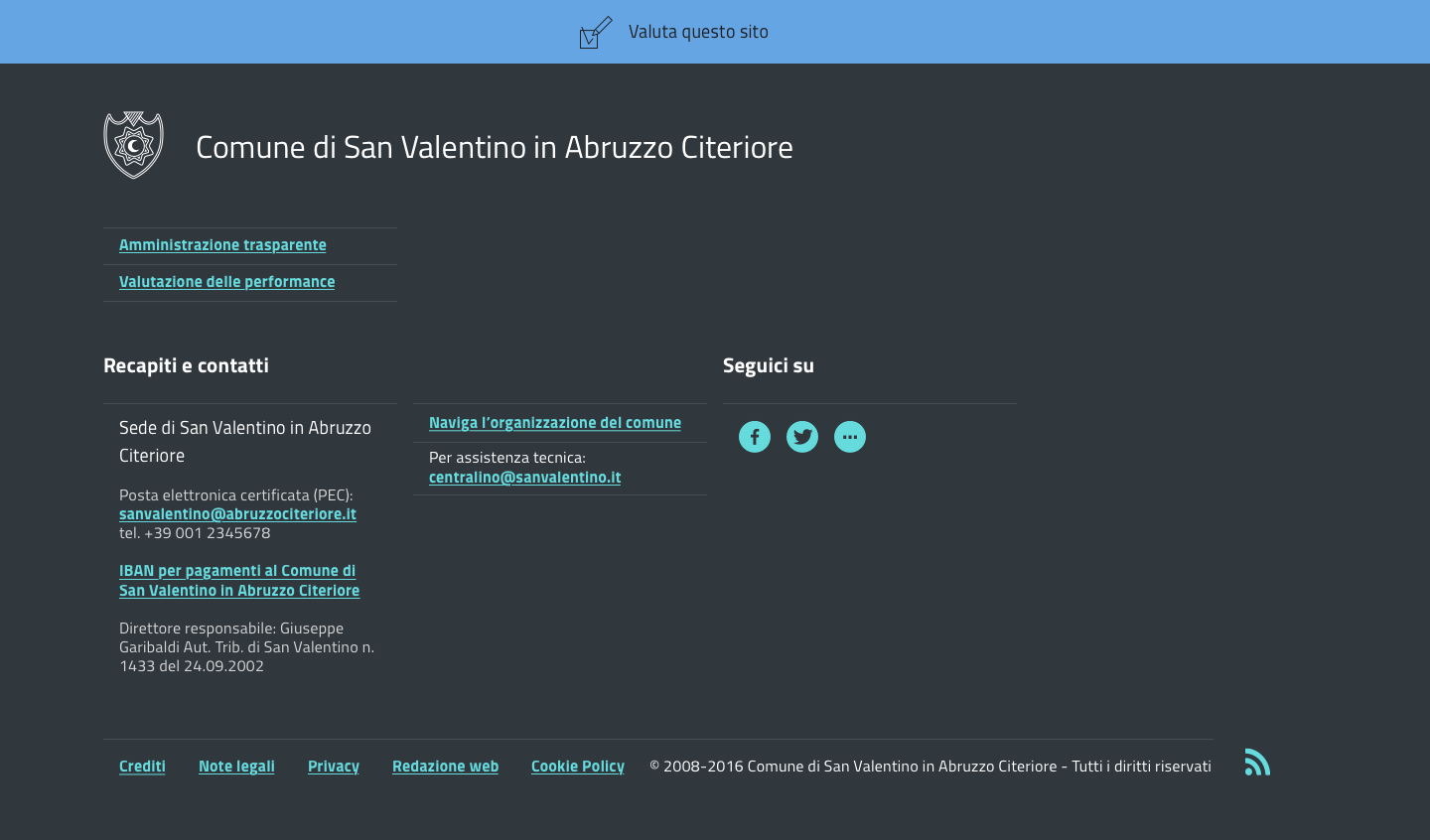
Task: Open the Crediti footer link
Action: point(142,767)
